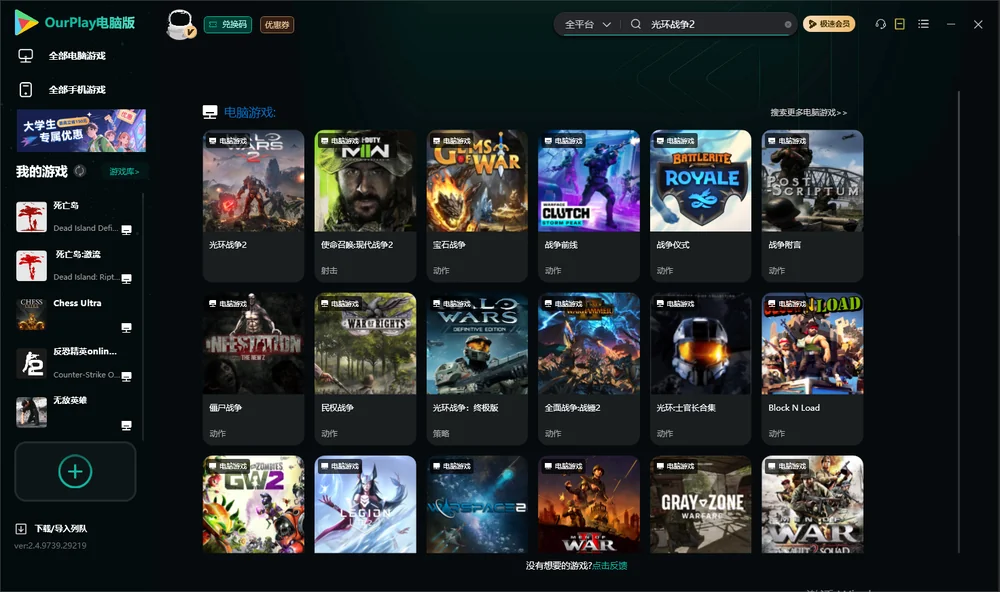Viewport: 1000px width, 592px height.
Task: Select the 僵尸战争 game cover
Action: click(253, 344)
